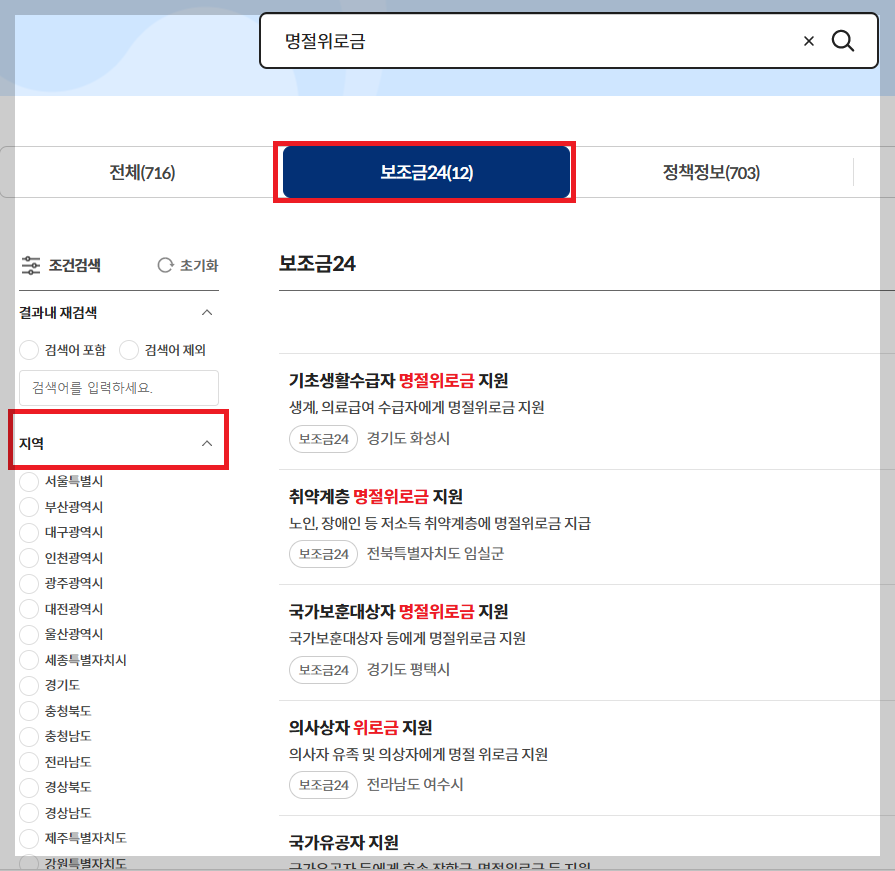Viewport: 895px width, 871px height.
Task: Switch to the 정책정보(703) tab
Action: click(x=710, y=171)
